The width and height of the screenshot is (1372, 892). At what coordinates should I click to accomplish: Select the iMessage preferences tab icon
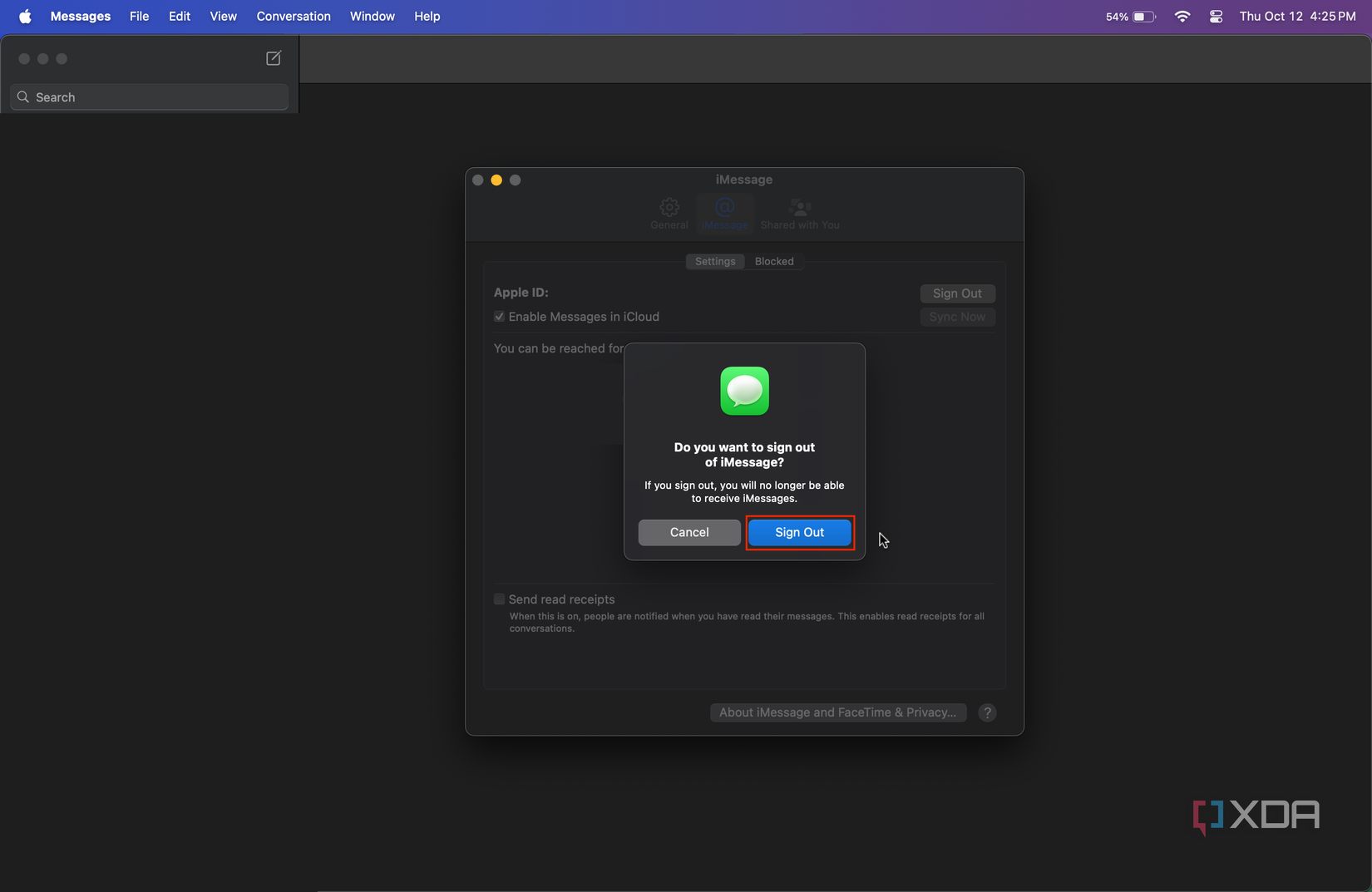pos(724,213)
